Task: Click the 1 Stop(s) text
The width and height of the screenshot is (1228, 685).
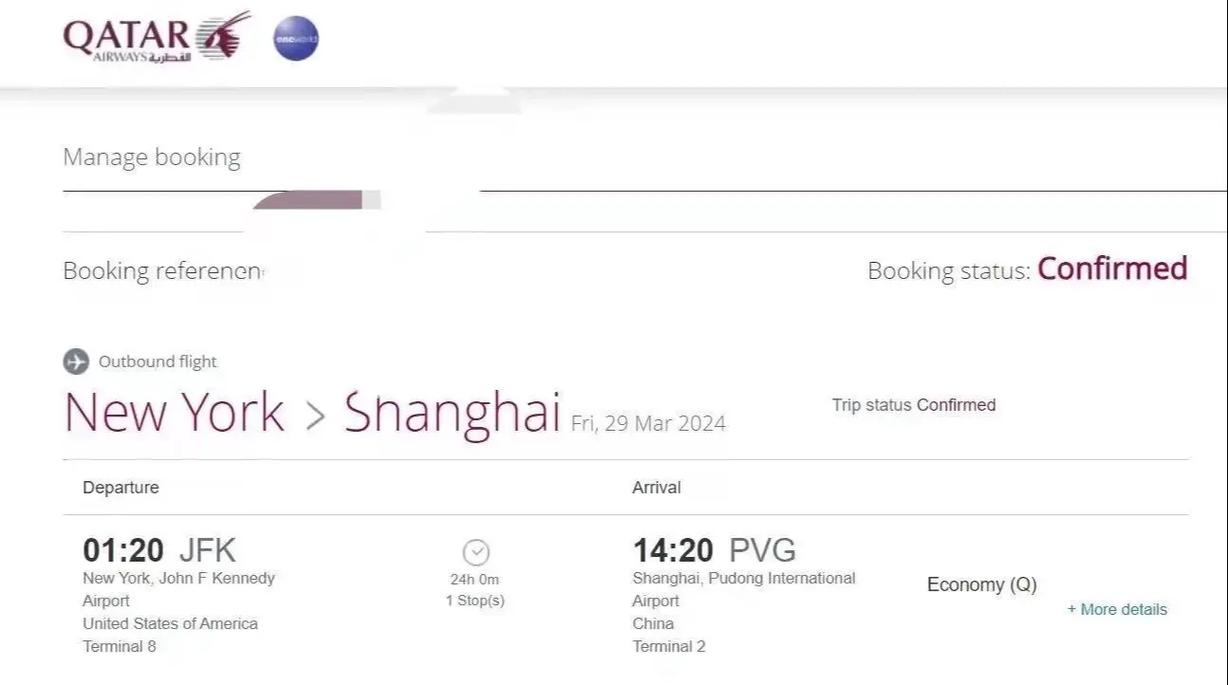Action: pyautogui.click(x=475, y=601)
